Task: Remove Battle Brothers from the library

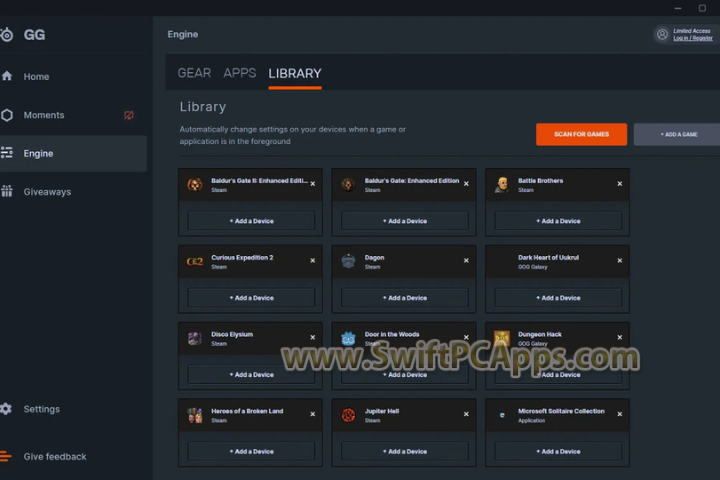Action: [x=619, y=184]
